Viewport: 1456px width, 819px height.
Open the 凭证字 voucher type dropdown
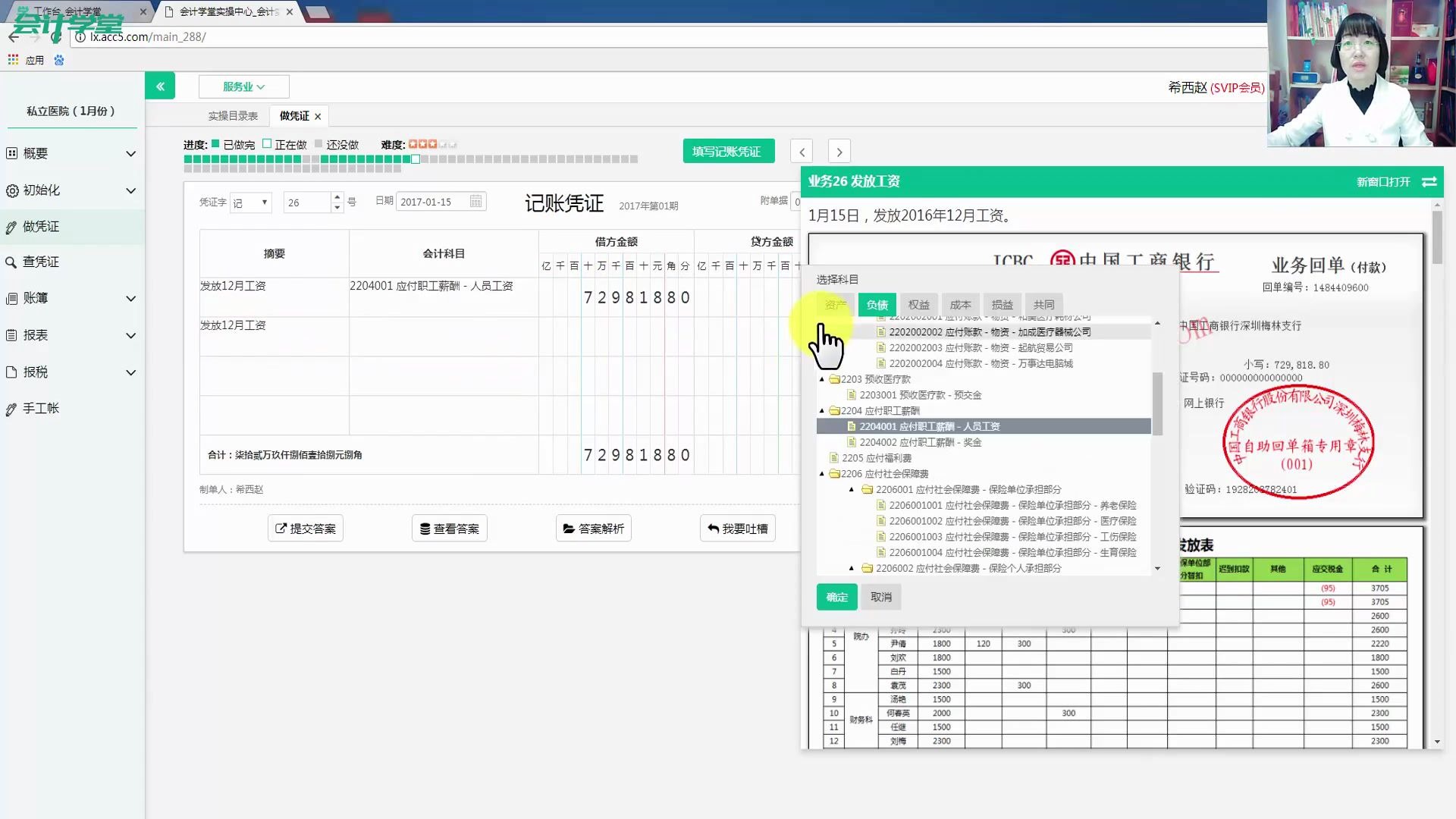(251, 202)
